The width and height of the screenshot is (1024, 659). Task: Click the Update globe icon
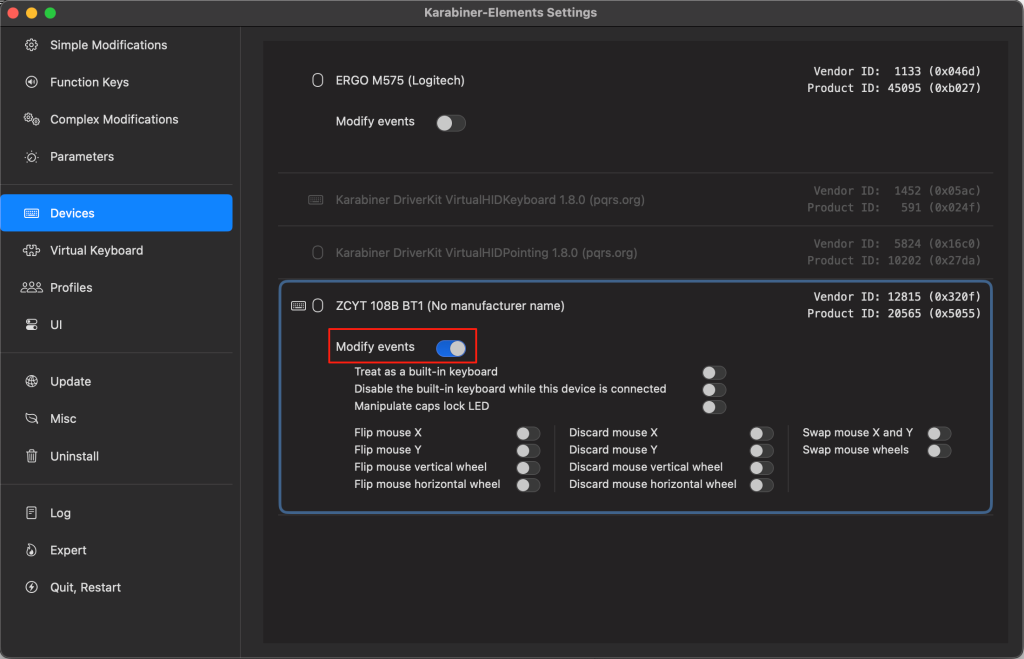pos(31,381)
